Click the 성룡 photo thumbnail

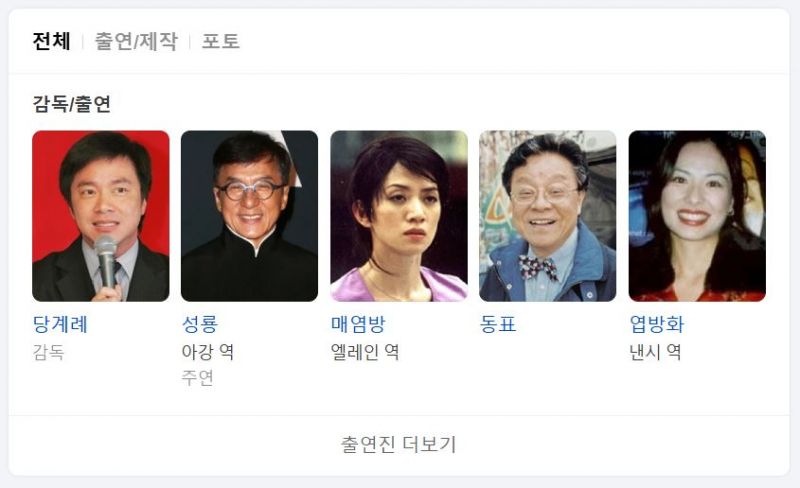249,216
